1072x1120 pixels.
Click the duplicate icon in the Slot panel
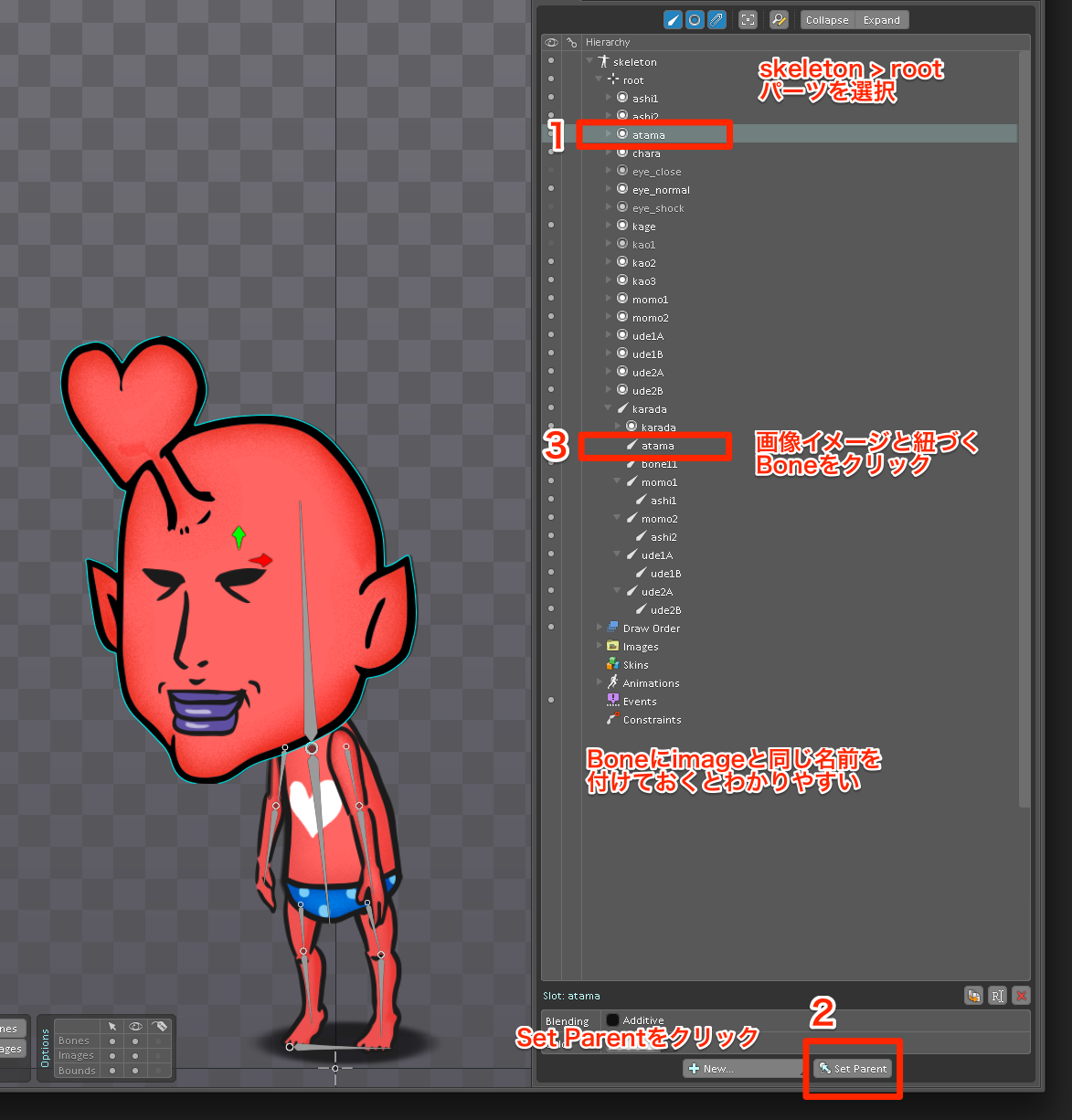point(973,996)
